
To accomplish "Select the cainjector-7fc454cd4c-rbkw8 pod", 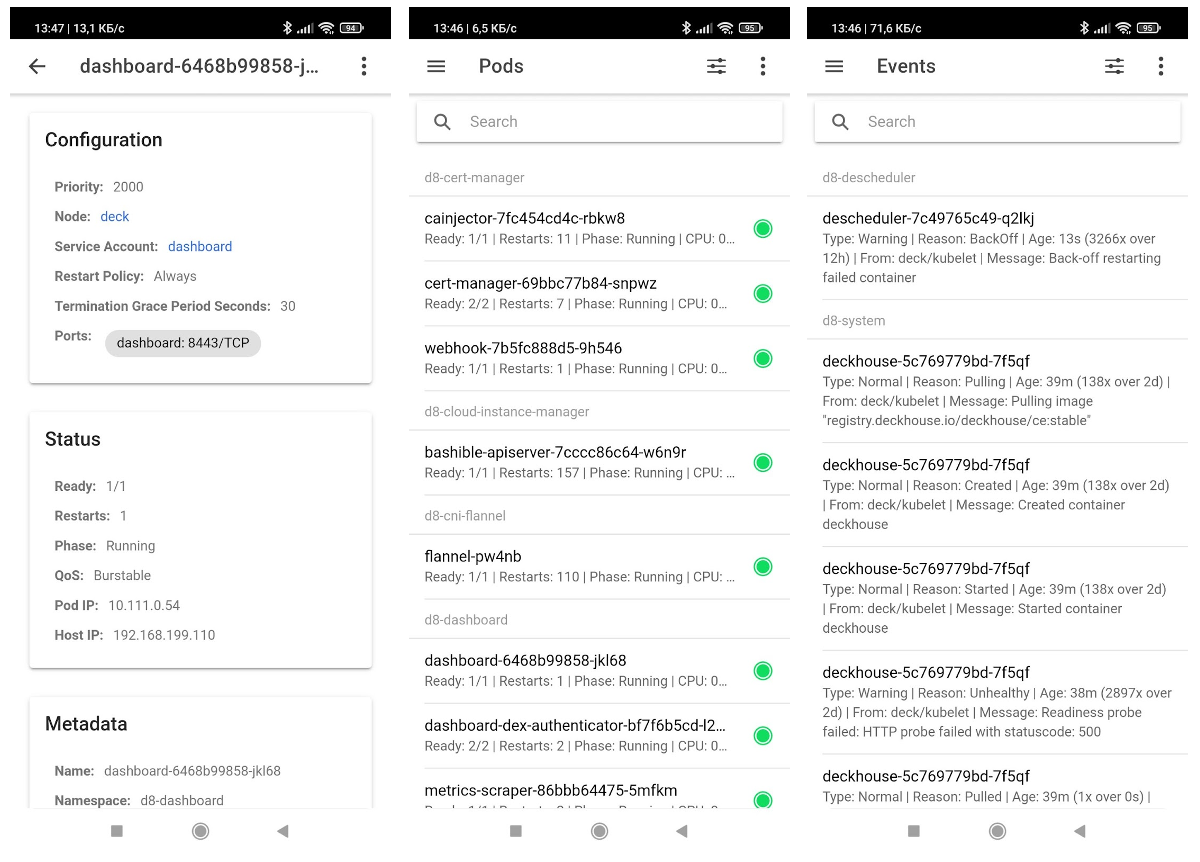I will tap(580, 228).
